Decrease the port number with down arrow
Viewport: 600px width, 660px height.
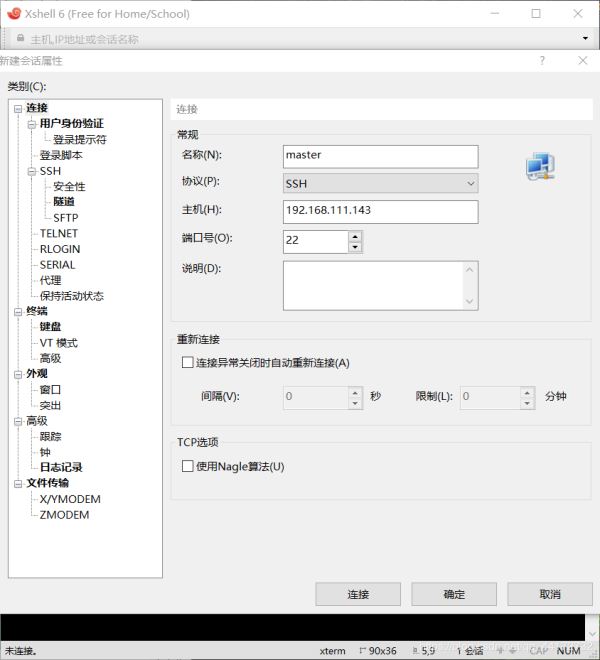(355, 247)
